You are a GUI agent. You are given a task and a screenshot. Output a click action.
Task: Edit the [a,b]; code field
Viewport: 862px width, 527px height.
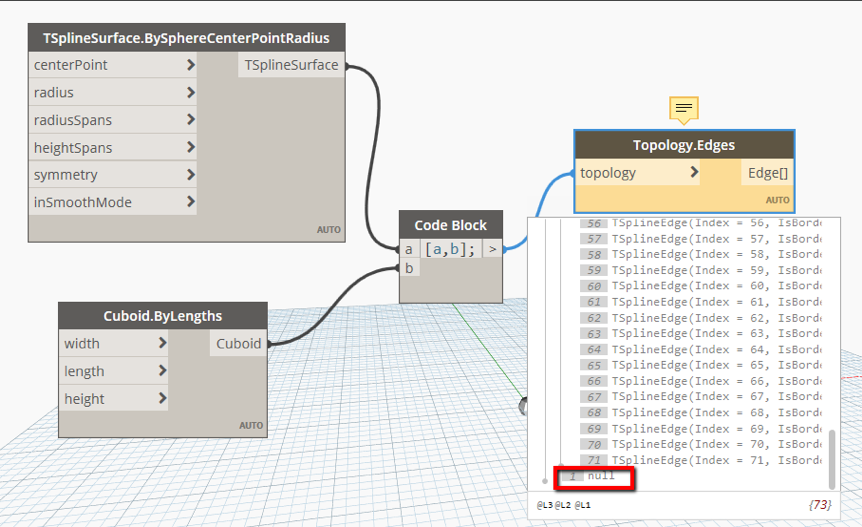click(450, 249)
